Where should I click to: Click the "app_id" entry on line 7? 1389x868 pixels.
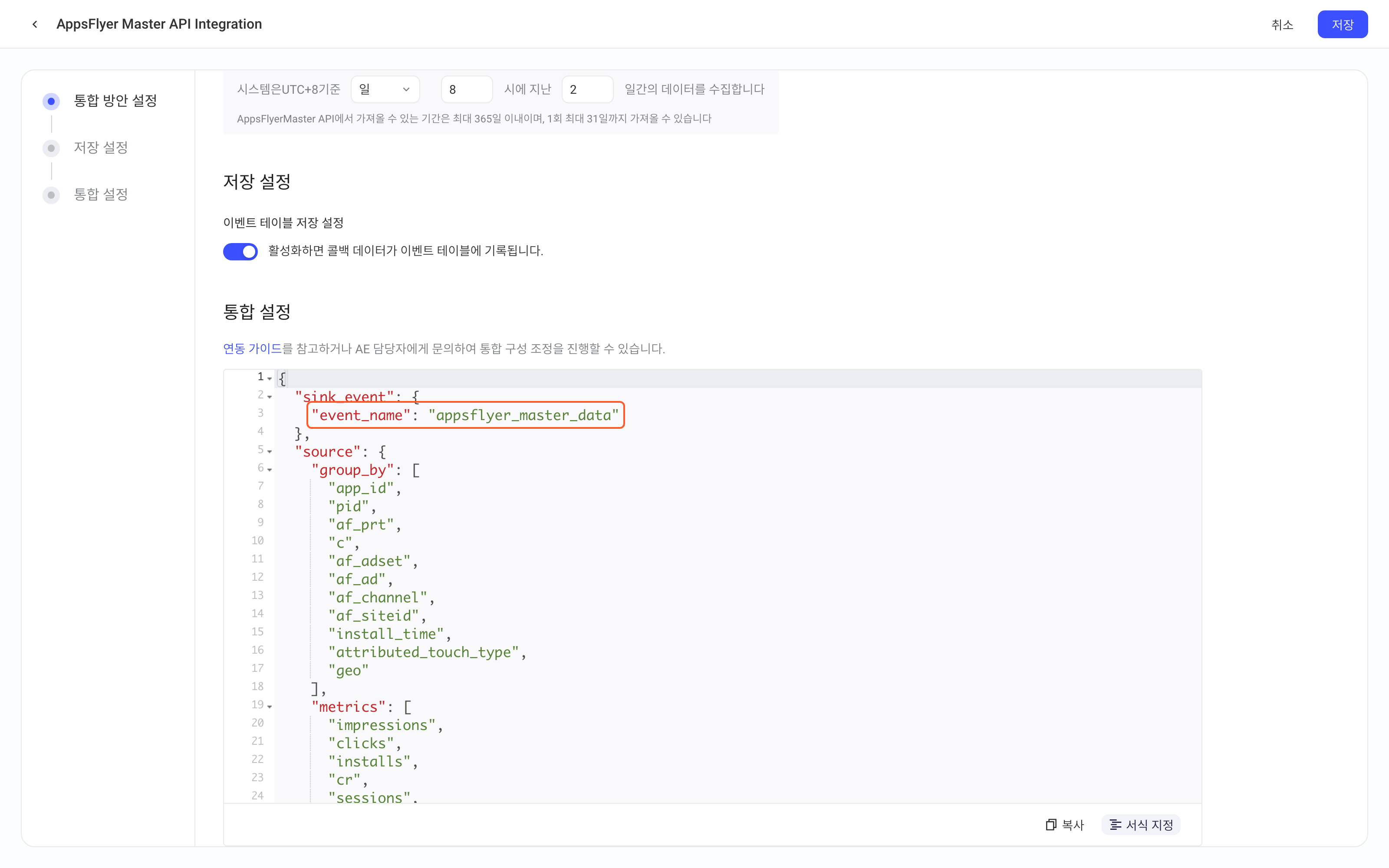pos(361,489)
